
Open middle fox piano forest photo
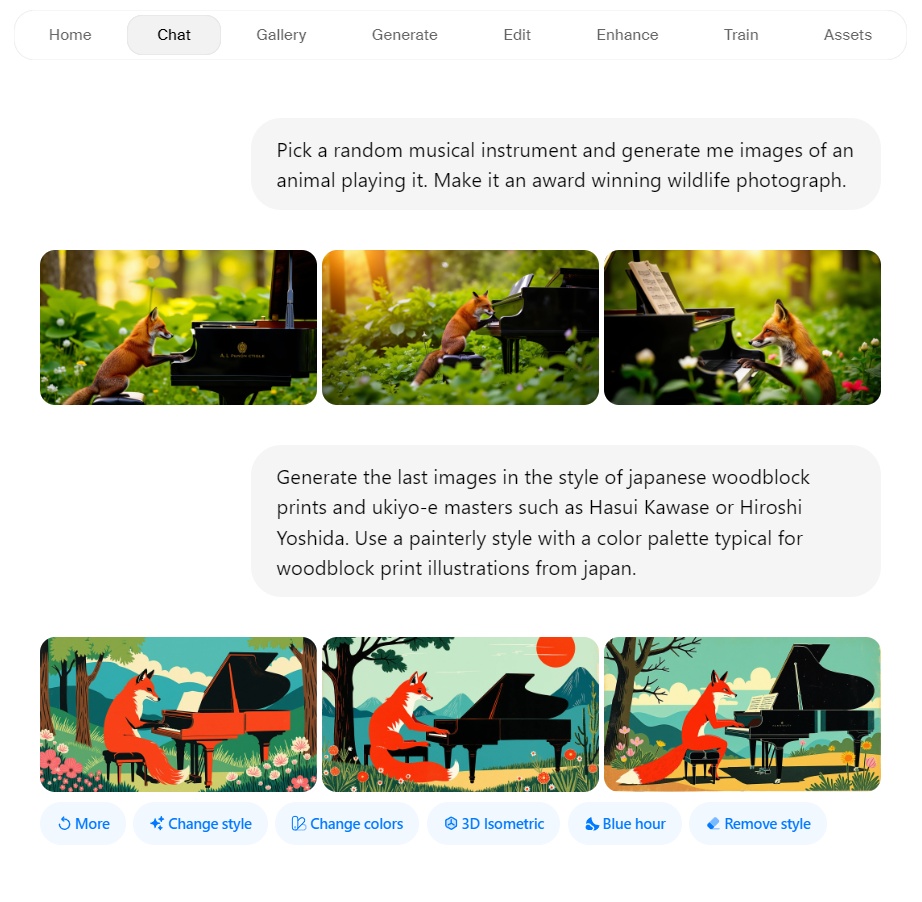pyautogui.click(x=460, y=327)
